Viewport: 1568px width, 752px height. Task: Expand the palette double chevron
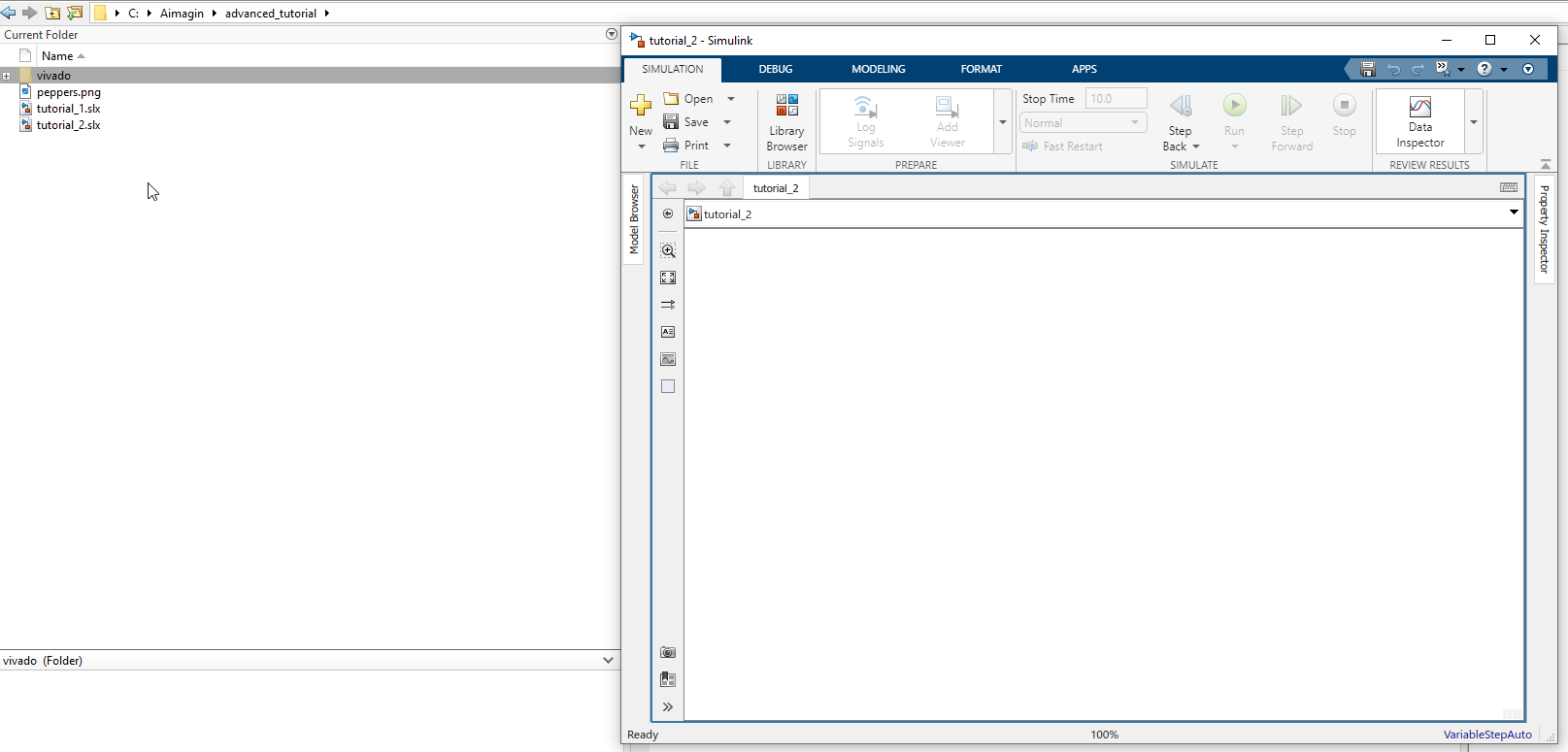tap(668, 706)
